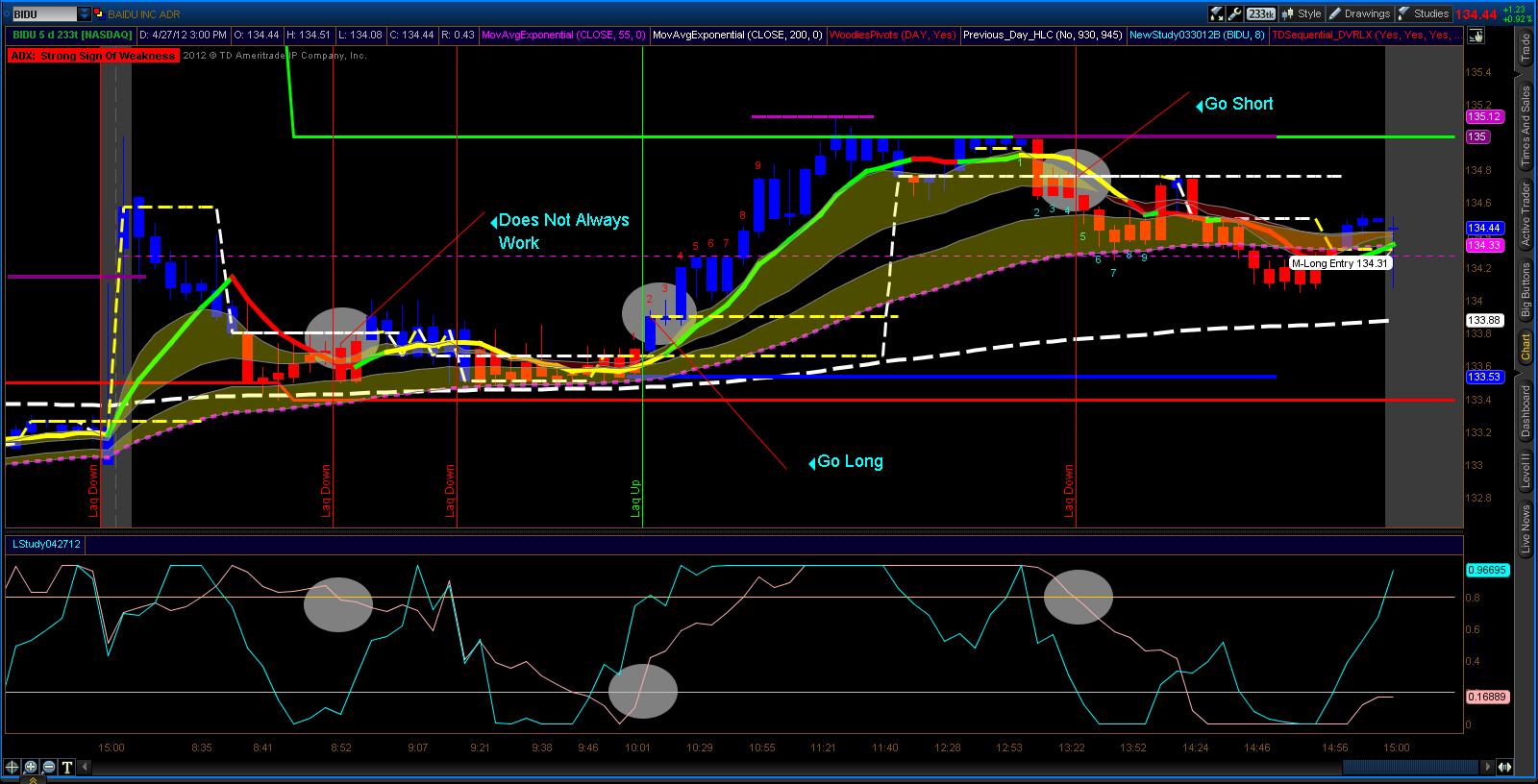The width and height of the screenshot is (1538, 784).
Task: Click the 13:22 time axis label
Action: pyautogui.click(x=1072, y=747)
